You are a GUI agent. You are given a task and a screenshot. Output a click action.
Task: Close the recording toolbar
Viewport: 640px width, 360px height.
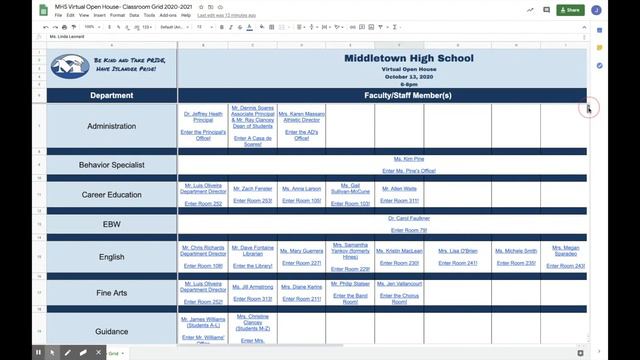point(98,352)
